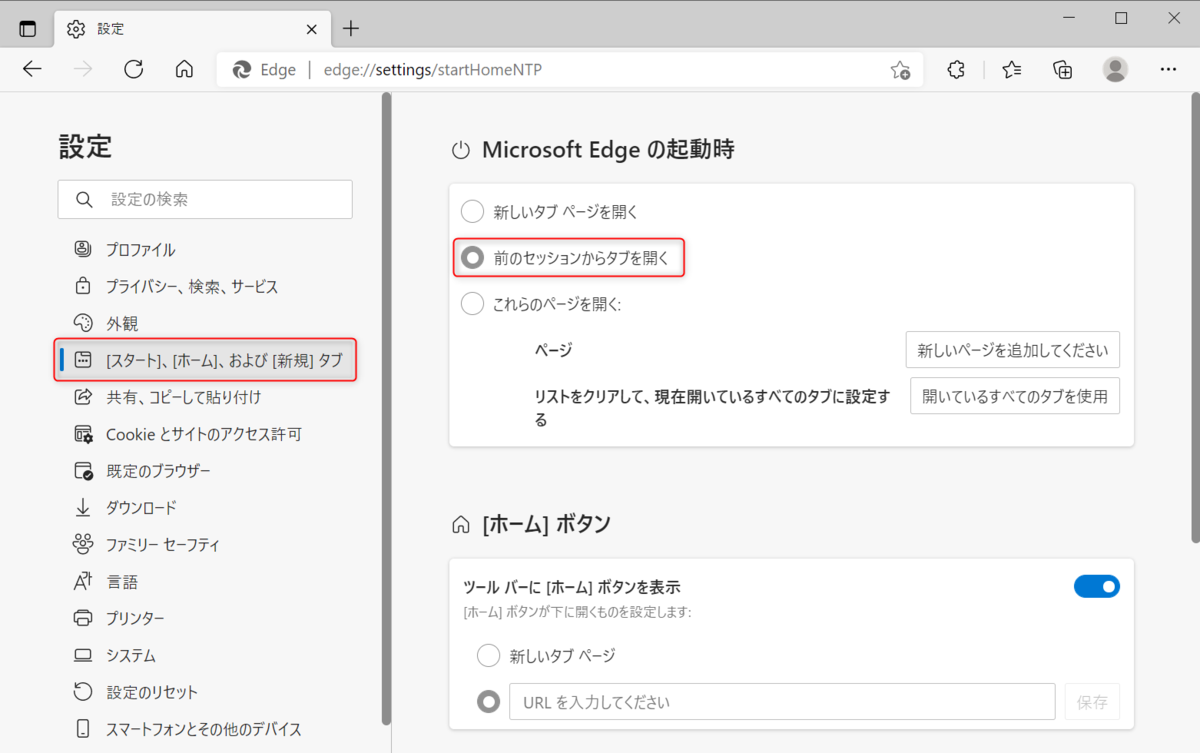The height and width of the screenshot is (753, 1200).
Task: Click the 新しいページを追加してください button
Action: pos(1012,349)
